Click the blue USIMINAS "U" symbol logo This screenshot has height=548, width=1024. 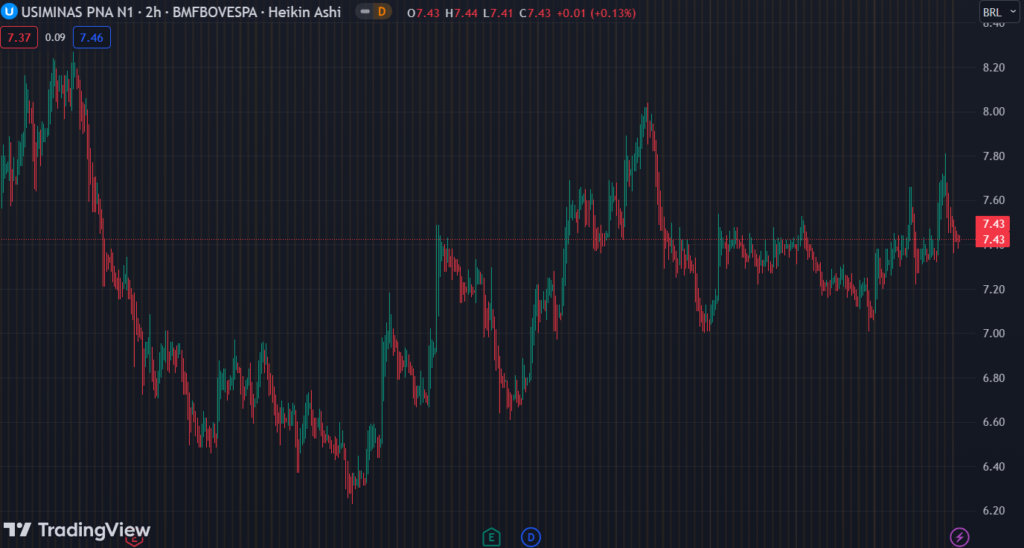(x=9, y=12)
